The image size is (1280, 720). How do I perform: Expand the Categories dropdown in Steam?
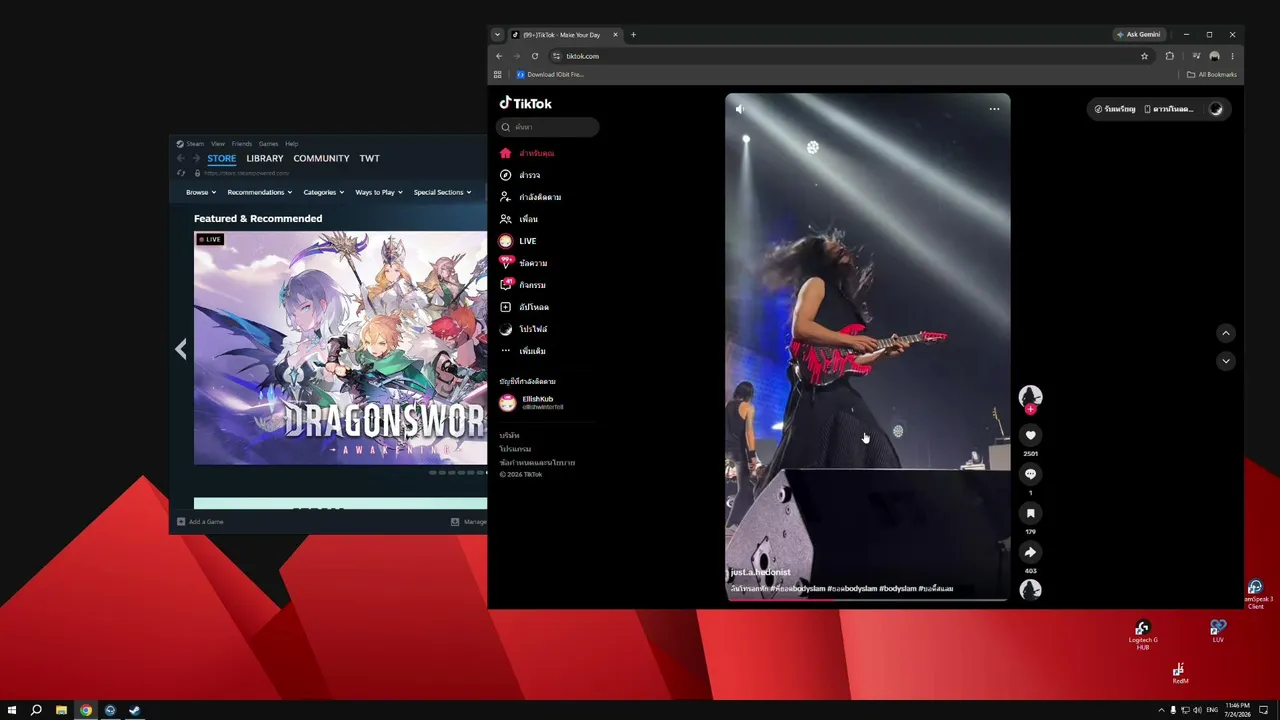click(324, 192)
